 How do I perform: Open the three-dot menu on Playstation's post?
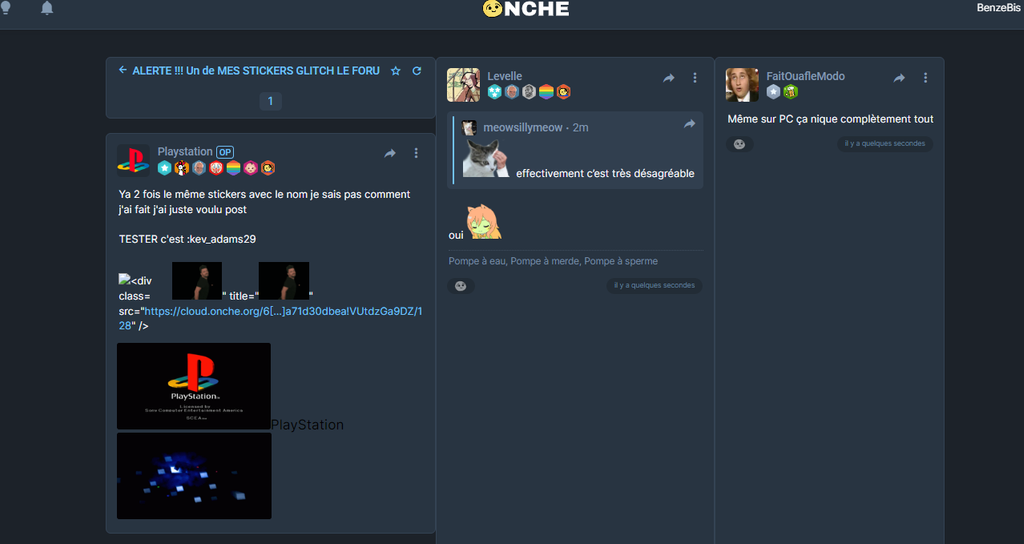[416, 153]
